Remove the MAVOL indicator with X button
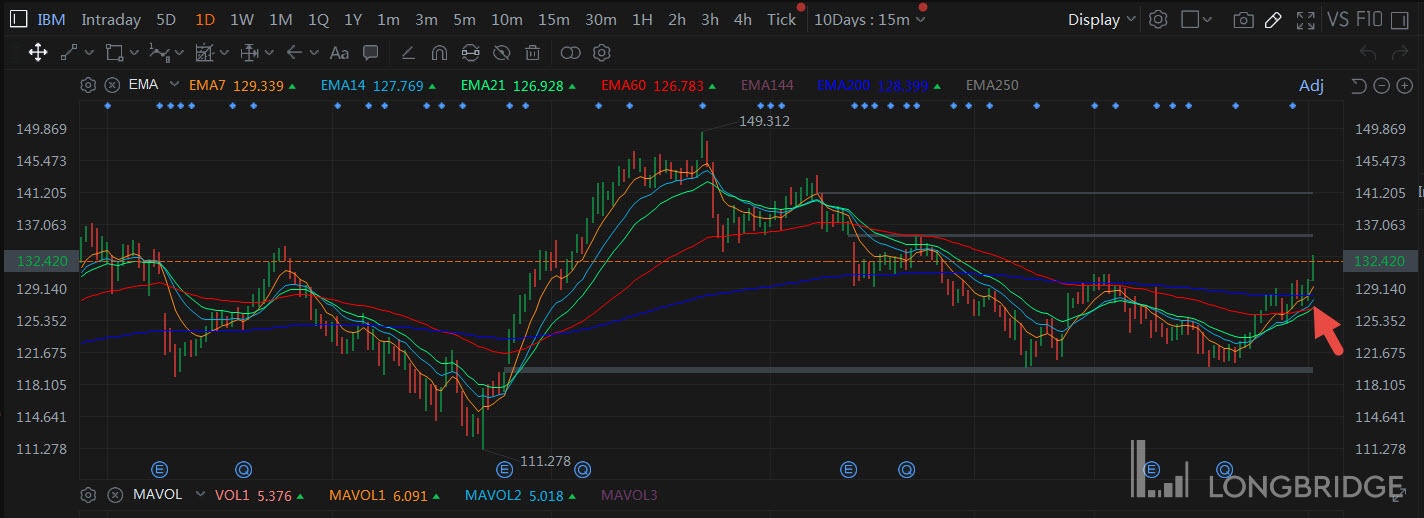Image resolution: width=1424 pixels, height=518 pixels. click(x=113, y=495)
